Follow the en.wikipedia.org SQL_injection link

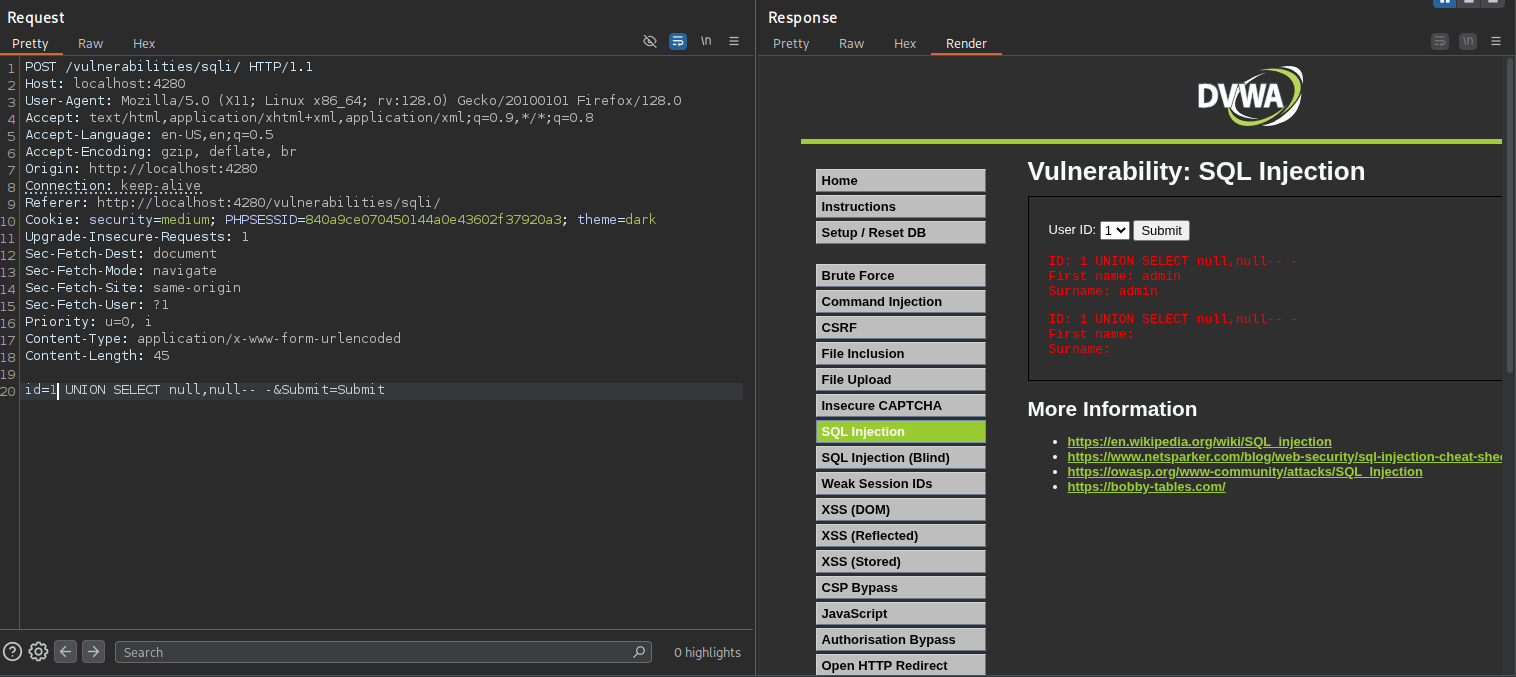pos(1199,441)
